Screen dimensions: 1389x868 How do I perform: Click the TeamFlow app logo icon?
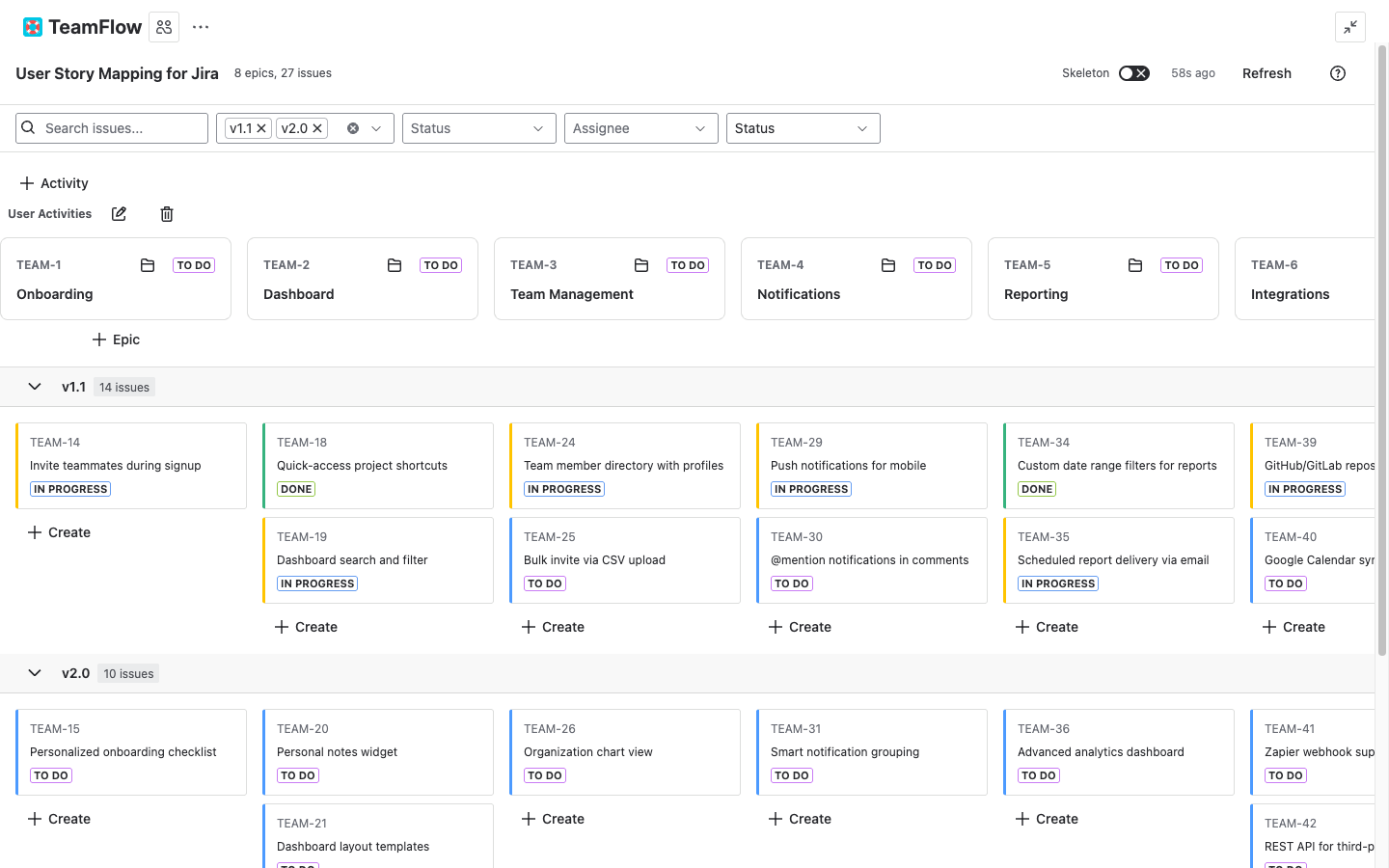tap(33, 26)
